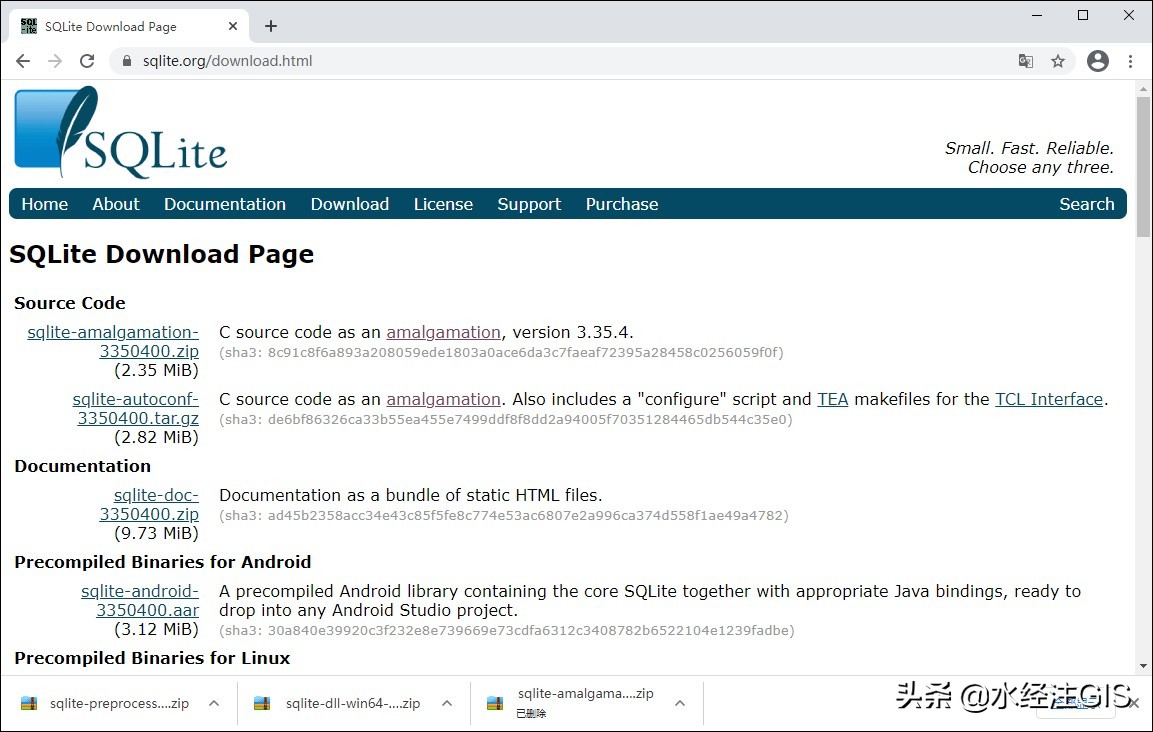
Task: Reload the SQLite download page
Action: [87, 61]
